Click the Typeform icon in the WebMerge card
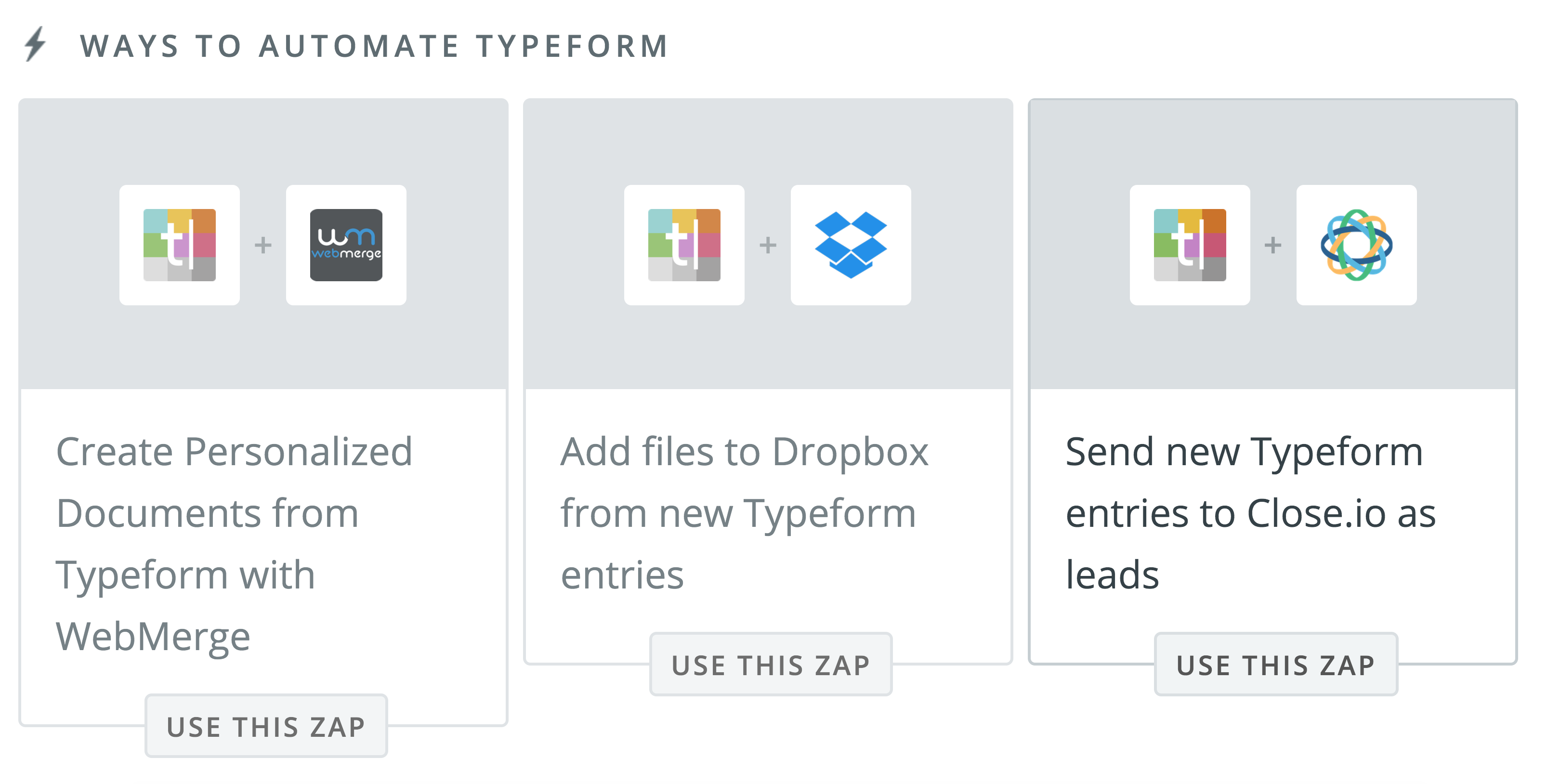The width and height of the screenshot is (1547, 784). coord(180,245)
